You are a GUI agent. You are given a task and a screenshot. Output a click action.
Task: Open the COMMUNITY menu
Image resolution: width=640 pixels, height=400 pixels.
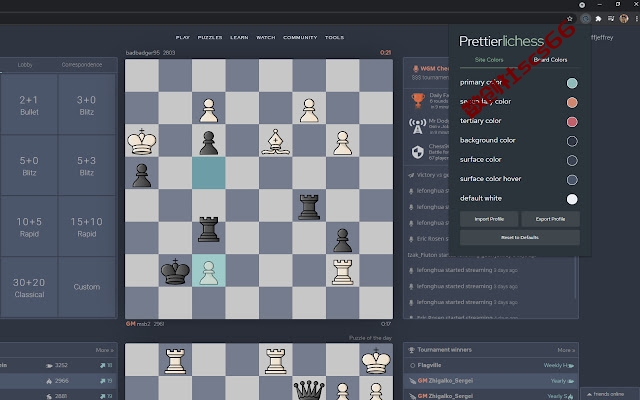coord(300,38)
